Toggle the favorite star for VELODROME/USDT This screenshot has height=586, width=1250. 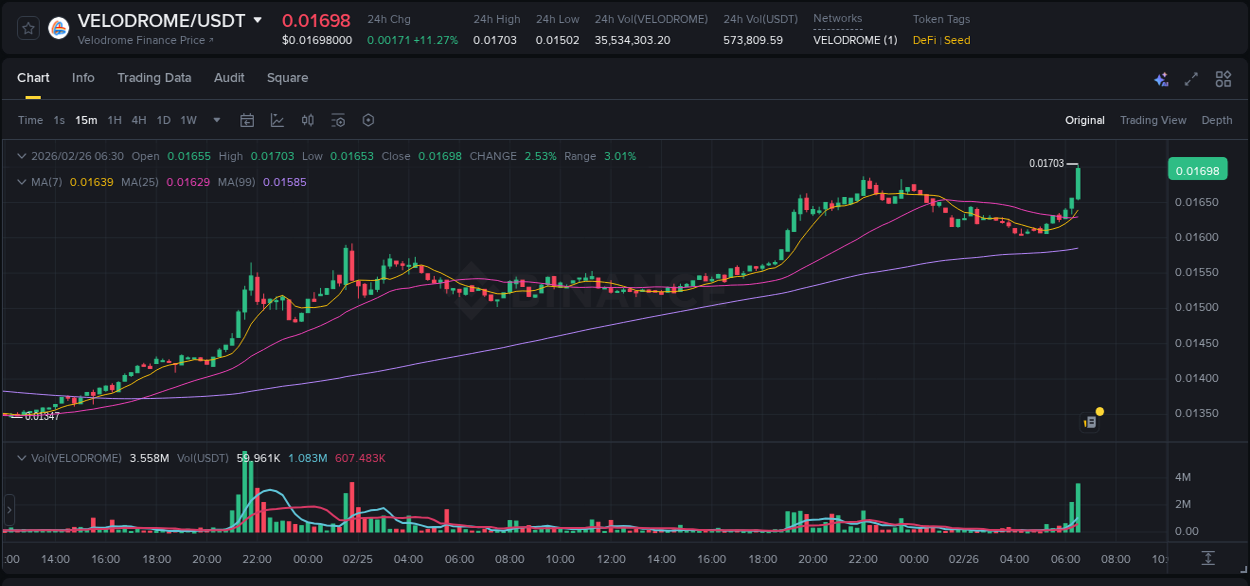point(27,28)
